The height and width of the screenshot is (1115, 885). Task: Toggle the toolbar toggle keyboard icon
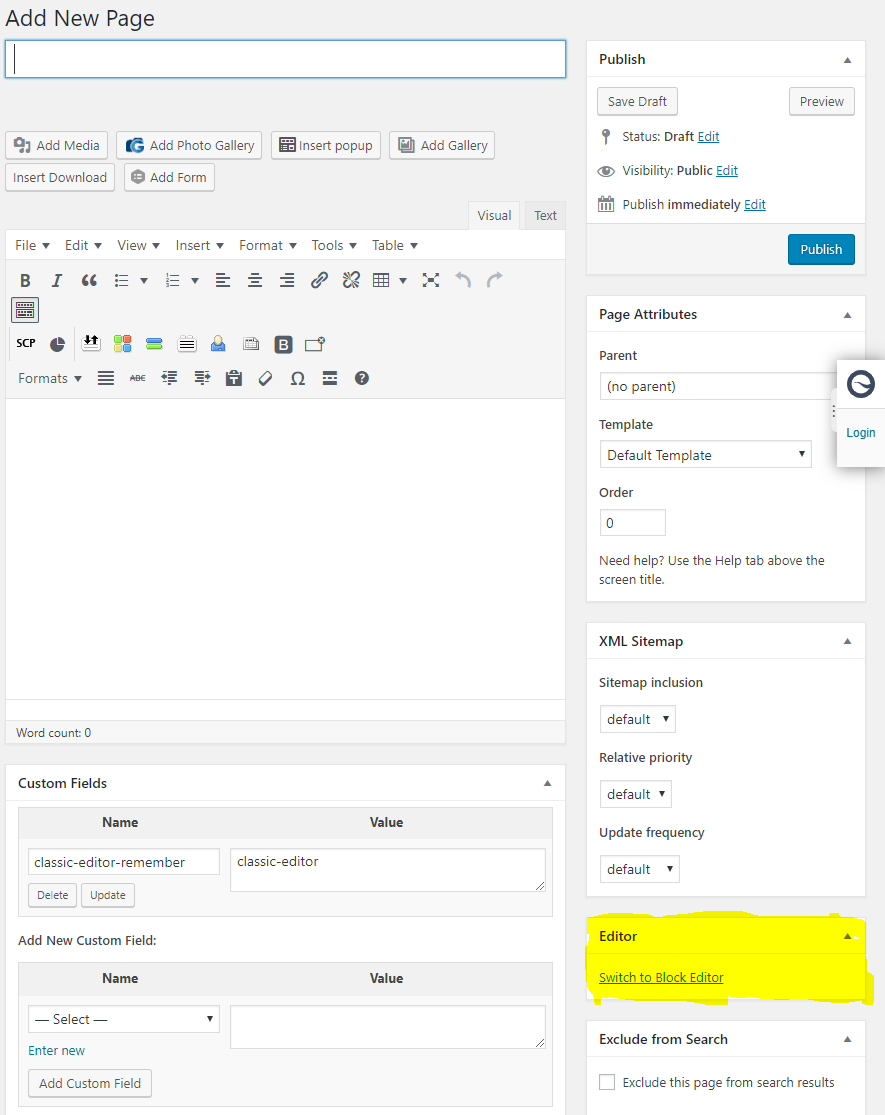tap(25, 310)
